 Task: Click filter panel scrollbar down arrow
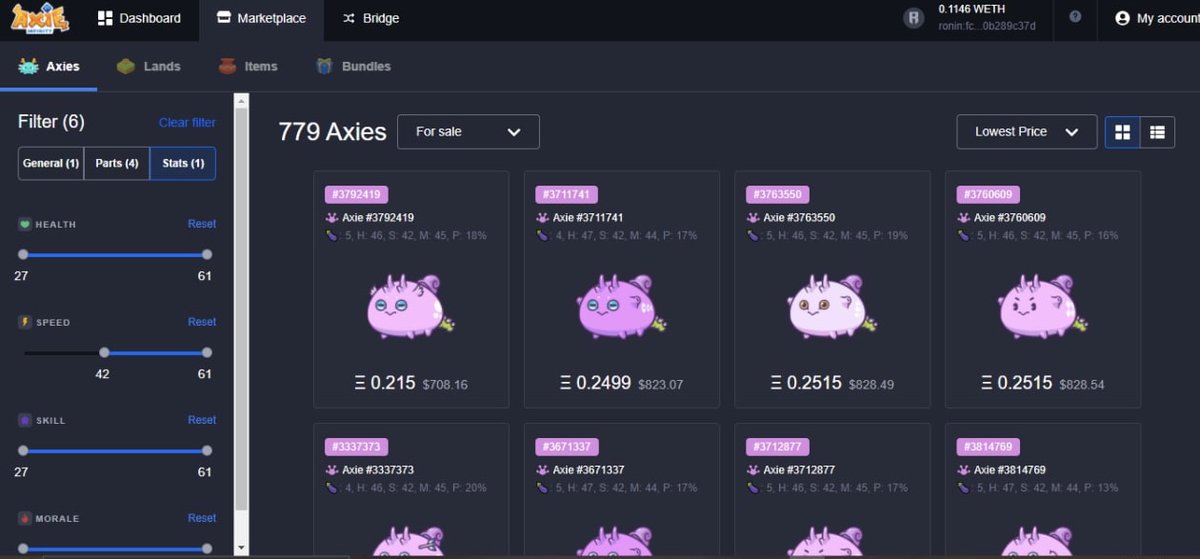pyautogui.click(x=240, y=548)
